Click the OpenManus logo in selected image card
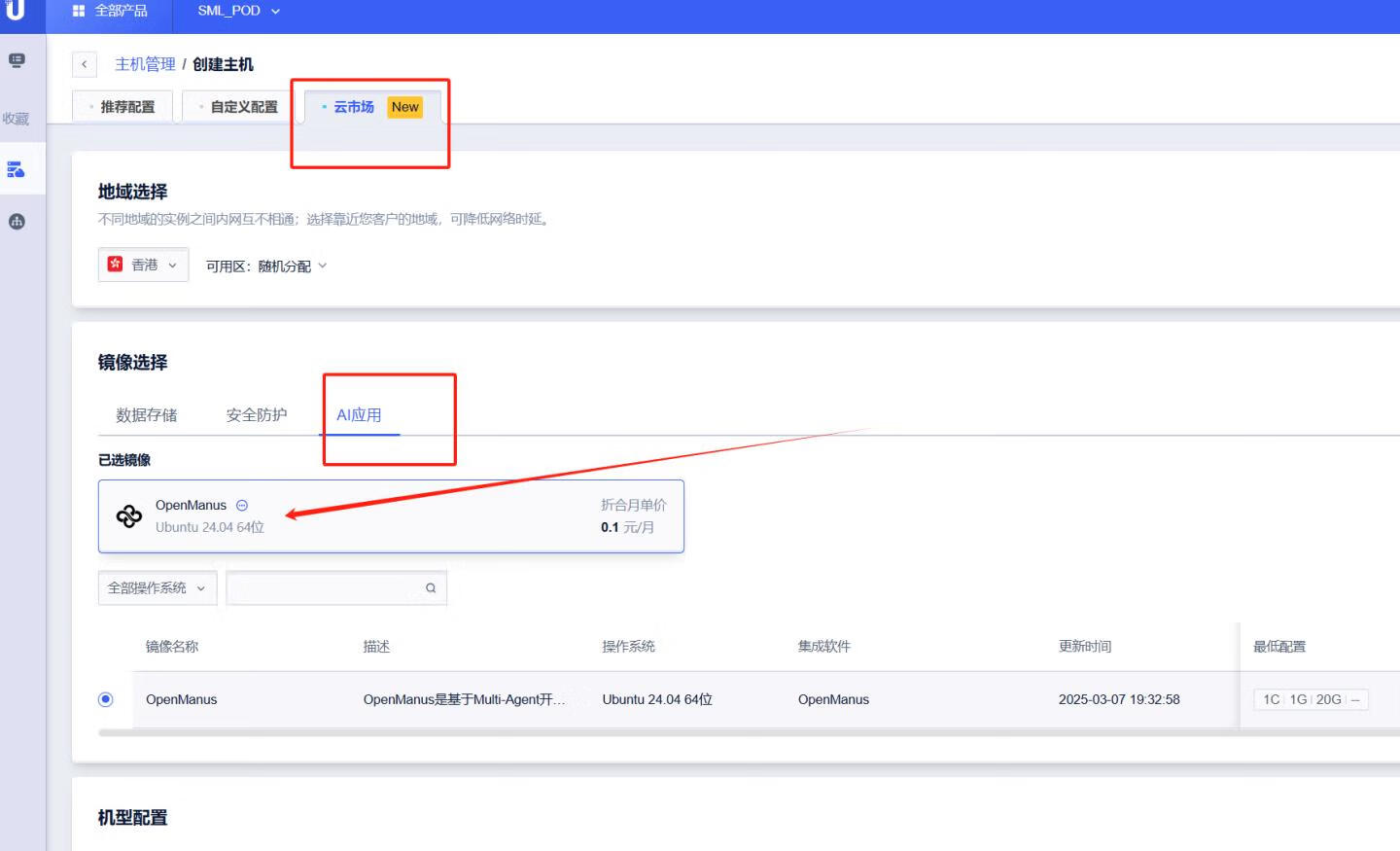Image resolution: width=1400 pixels, height=851 pixels. click(129, 515)
